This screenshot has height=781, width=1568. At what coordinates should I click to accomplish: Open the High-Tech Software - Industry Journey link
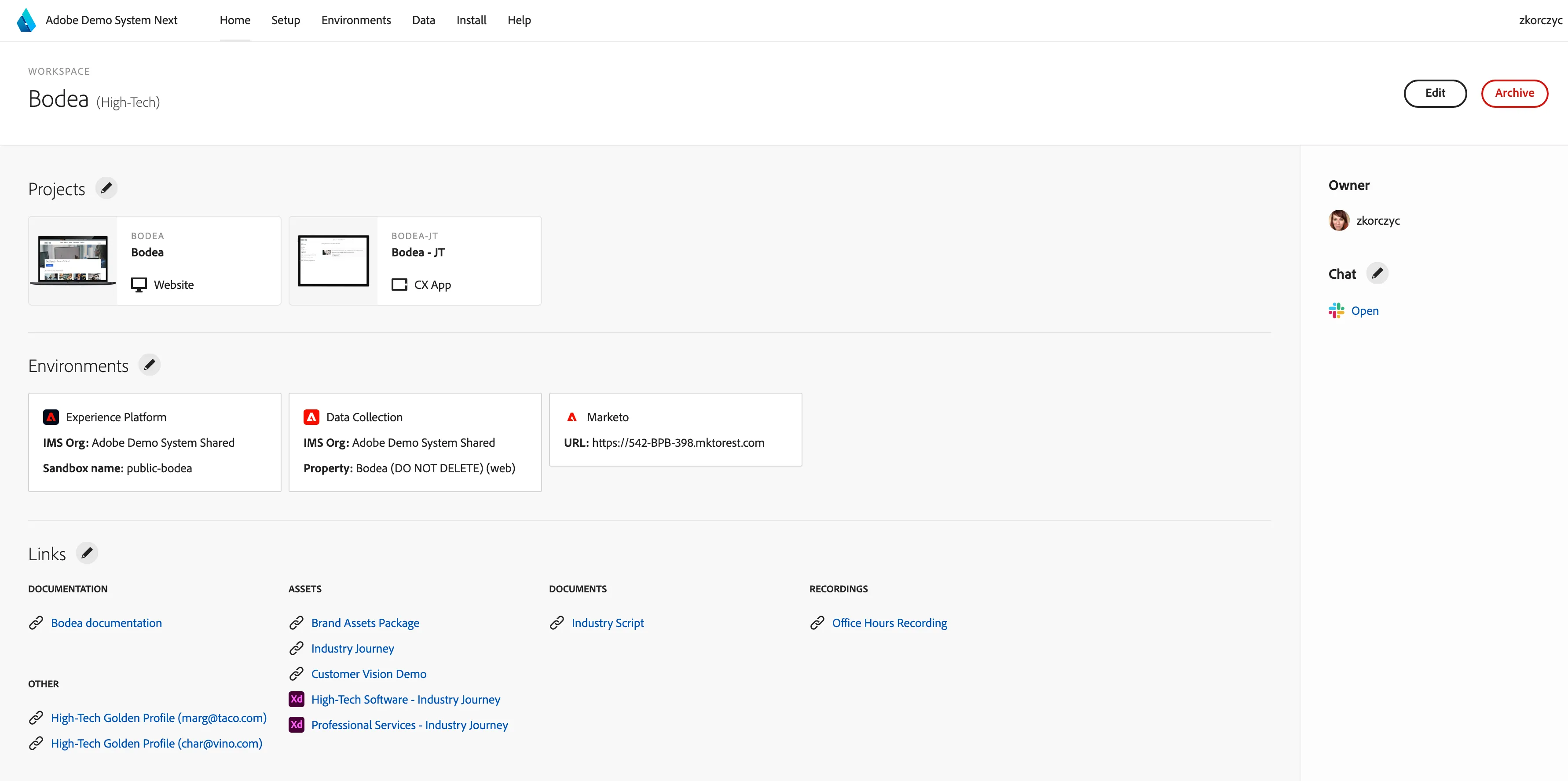[405, 700]
